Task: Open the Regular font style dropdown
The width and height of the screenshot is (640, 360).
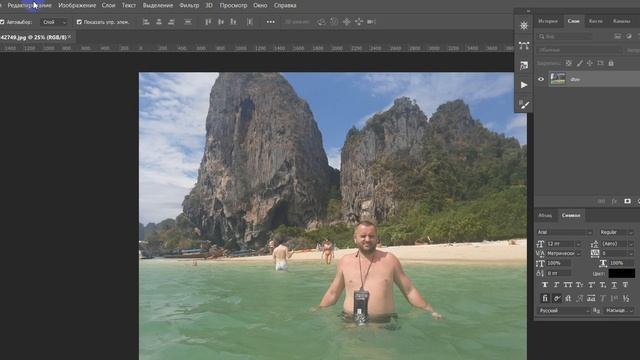Action: point(616,232)
